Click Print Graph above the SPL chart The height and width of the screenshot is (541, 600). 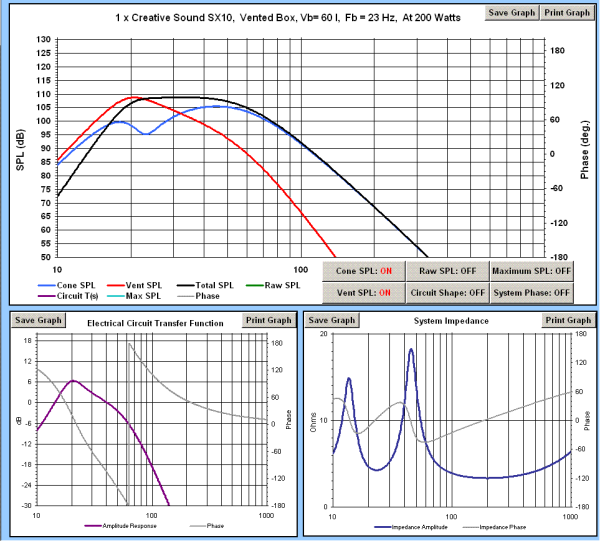coord(566,12)
